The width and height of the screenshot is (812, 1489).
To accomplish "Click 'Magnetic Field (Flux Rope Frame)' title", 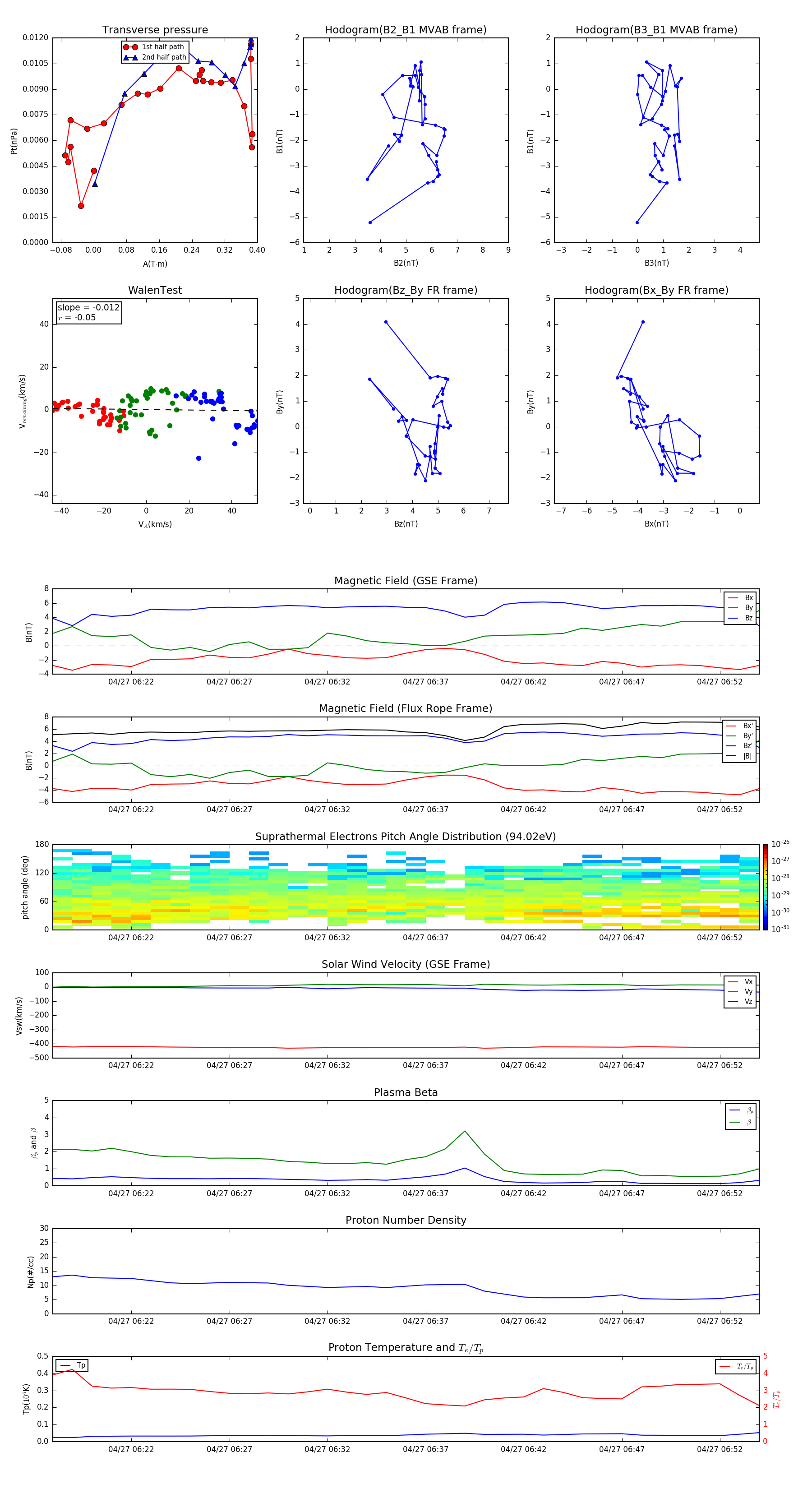I will click(x=406, y=709).
